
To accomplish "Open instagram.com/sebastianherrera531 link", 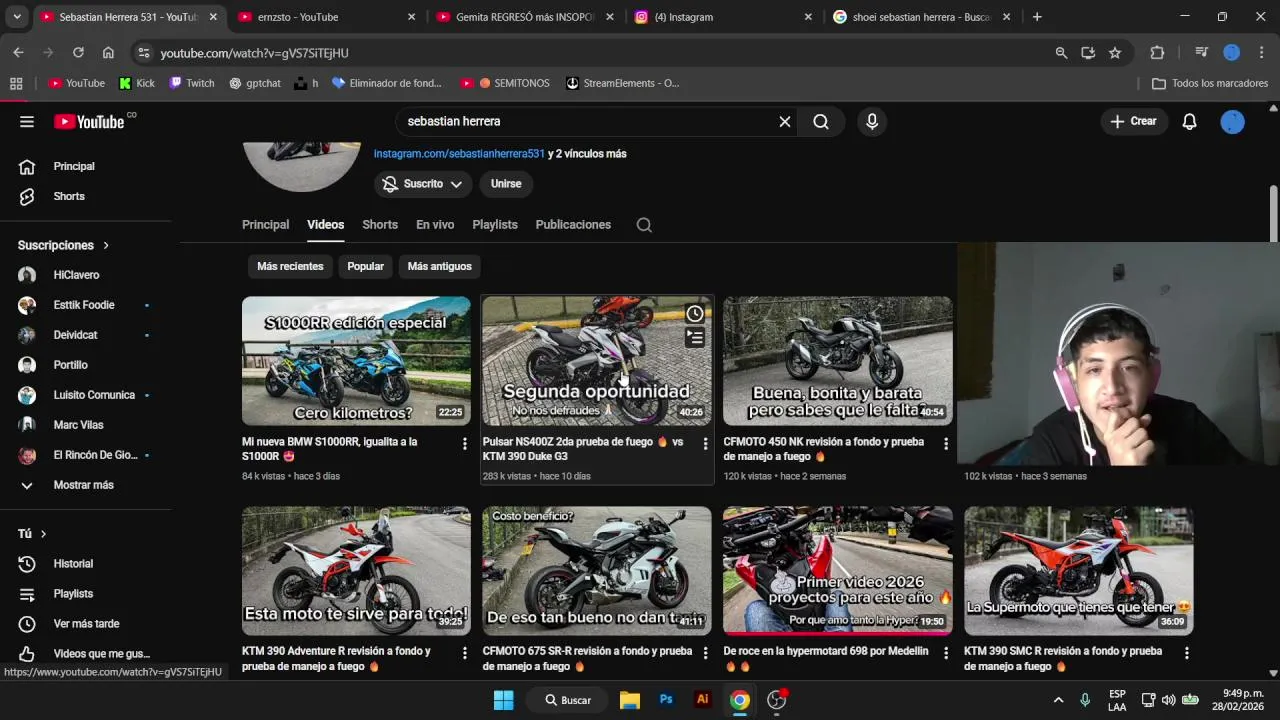I will (x=459, y=154).
